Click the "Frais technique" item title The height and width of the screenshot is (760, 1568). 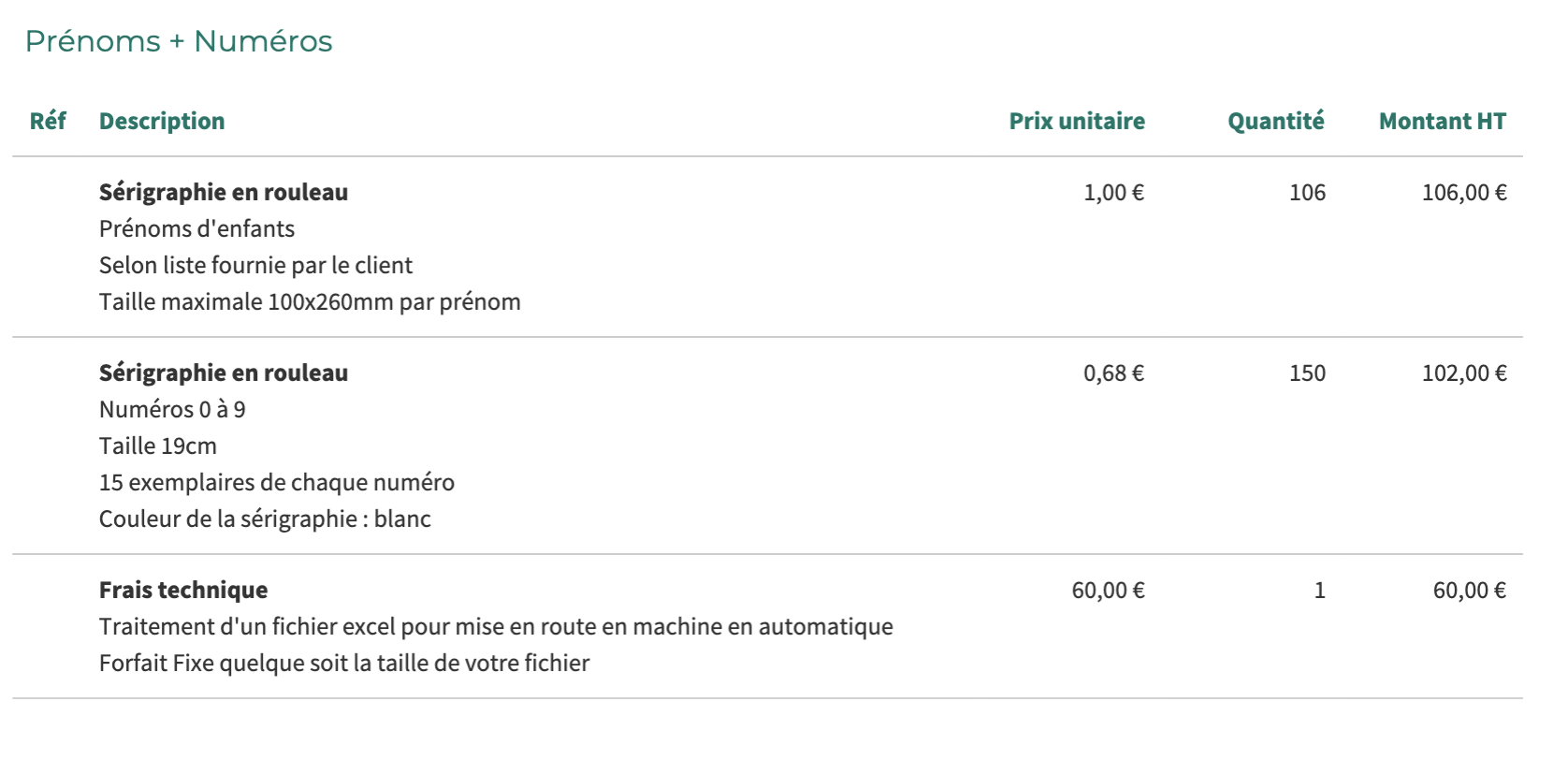coord(183,590)
